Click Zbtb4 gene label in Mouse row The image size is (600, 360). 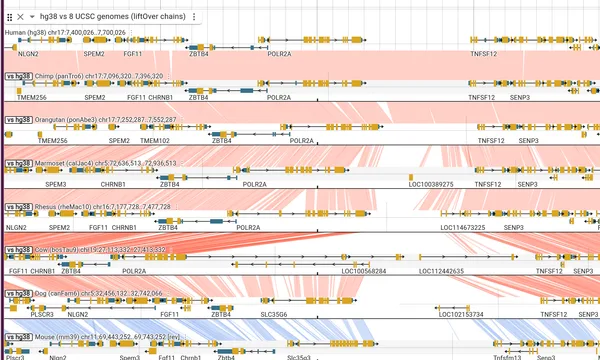(226, 358)
